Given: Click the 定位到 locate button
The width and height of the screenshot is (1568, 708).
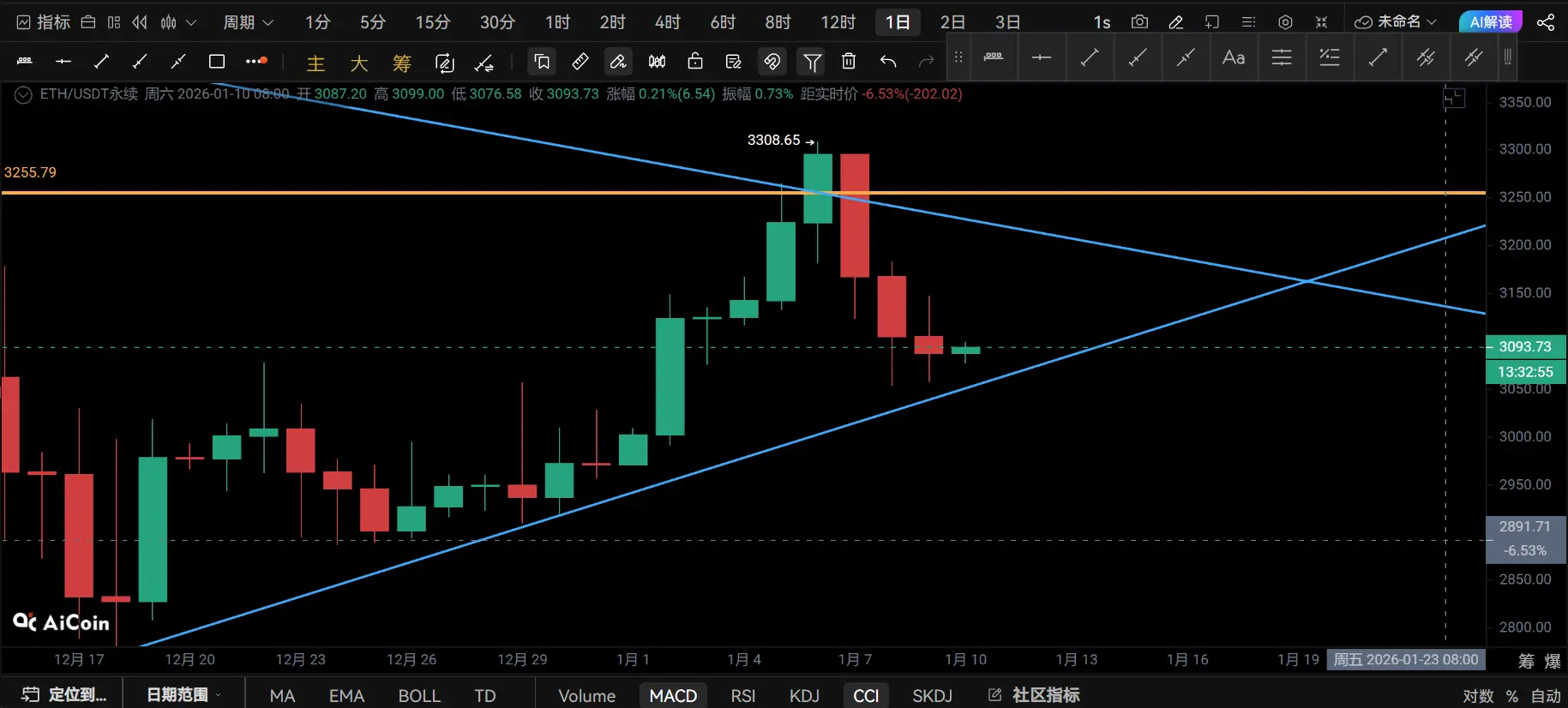Looking at the screenshot, I should (x=64, y=694).
